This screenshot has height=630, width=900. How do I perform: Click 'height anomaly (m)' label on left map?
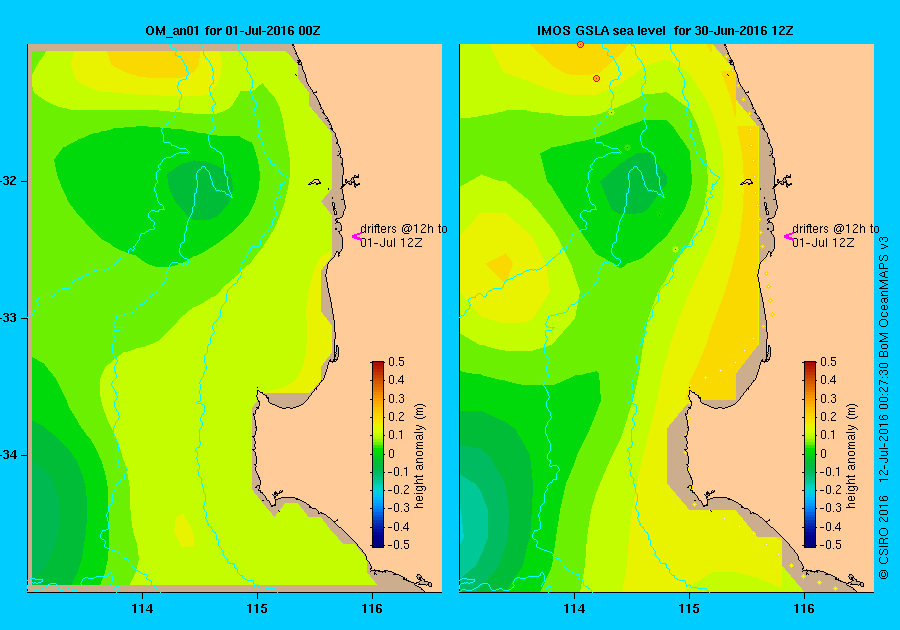420,456
